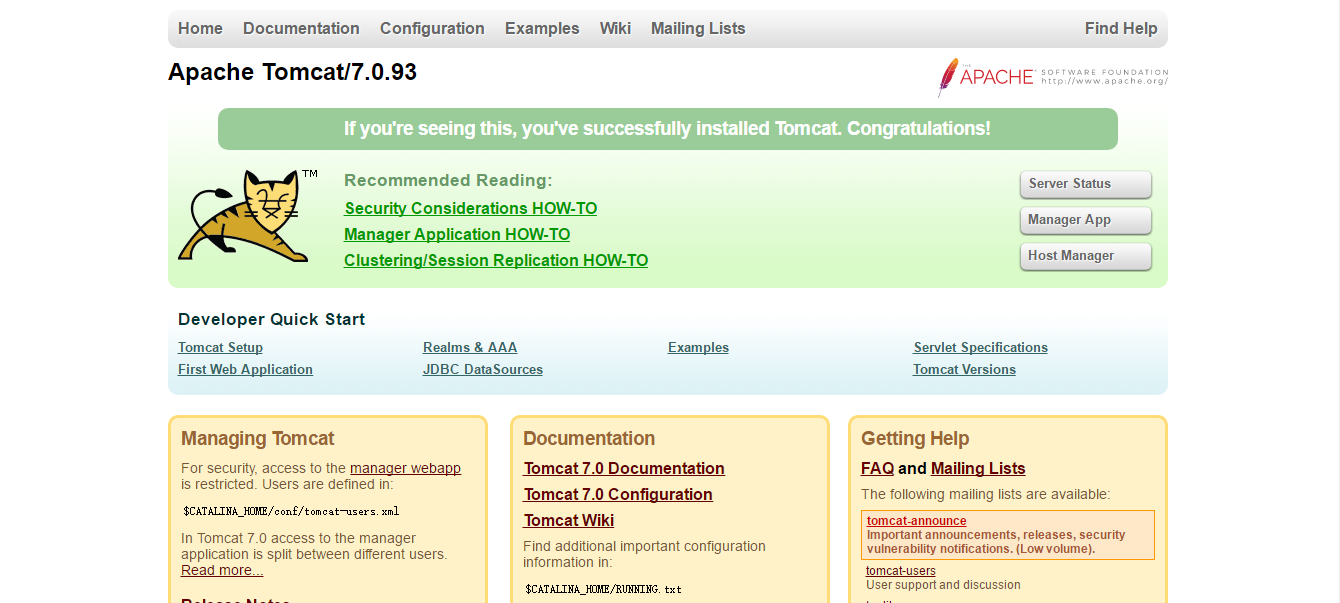Read Security Considerations HOW-TO

471,208
